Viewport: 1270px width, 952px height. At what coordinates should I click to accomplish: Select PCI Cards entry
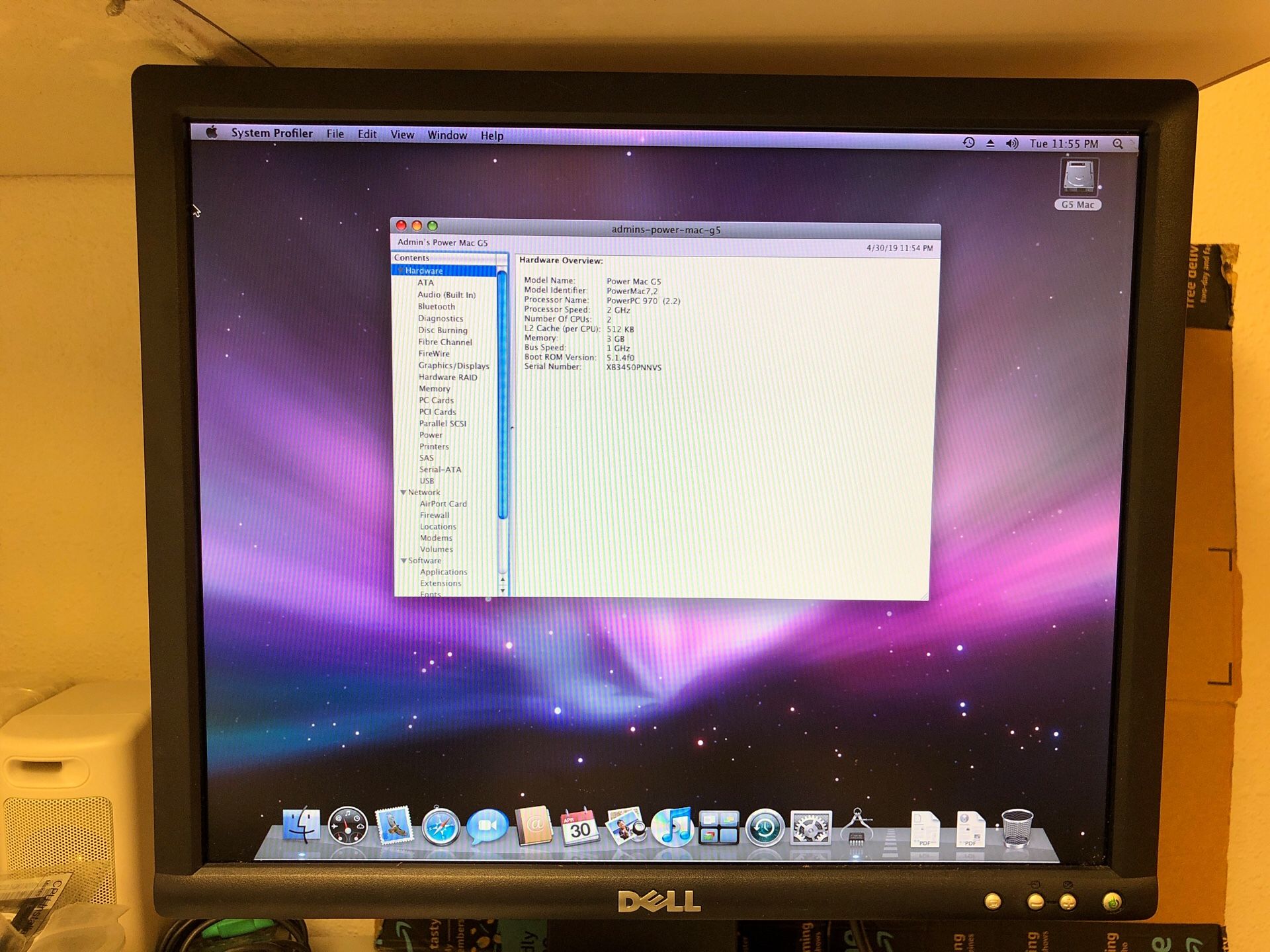pyautogui.click(x=437, y=412)
